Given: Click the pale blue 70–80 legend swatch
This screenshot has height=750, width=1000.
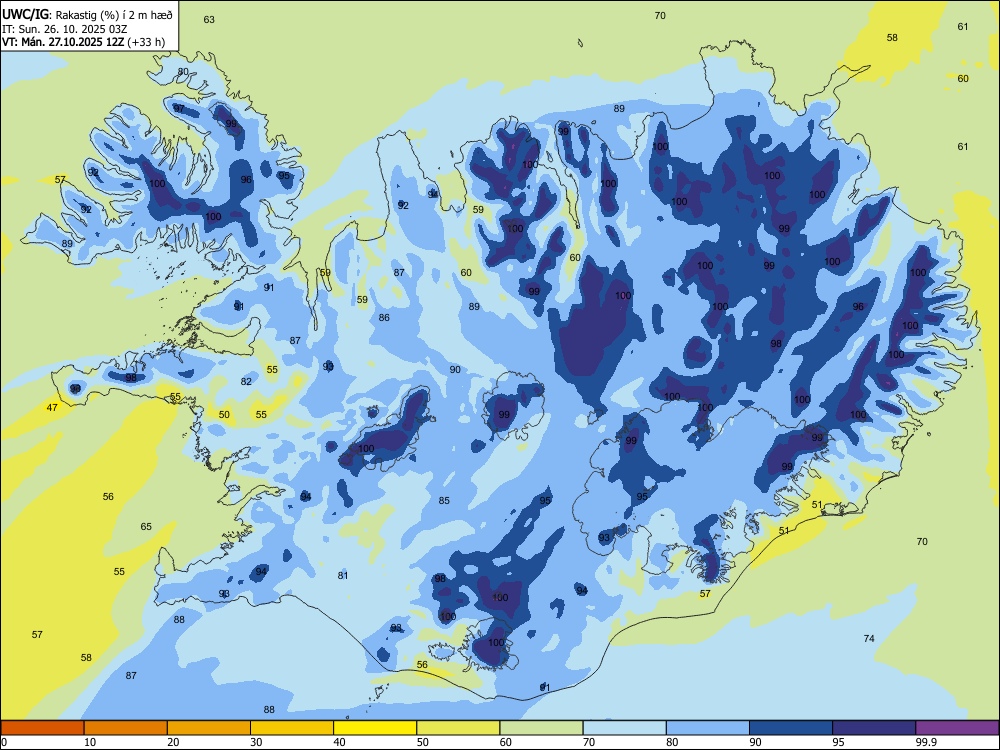Looking at the screenshot, I should coord(624,728).
